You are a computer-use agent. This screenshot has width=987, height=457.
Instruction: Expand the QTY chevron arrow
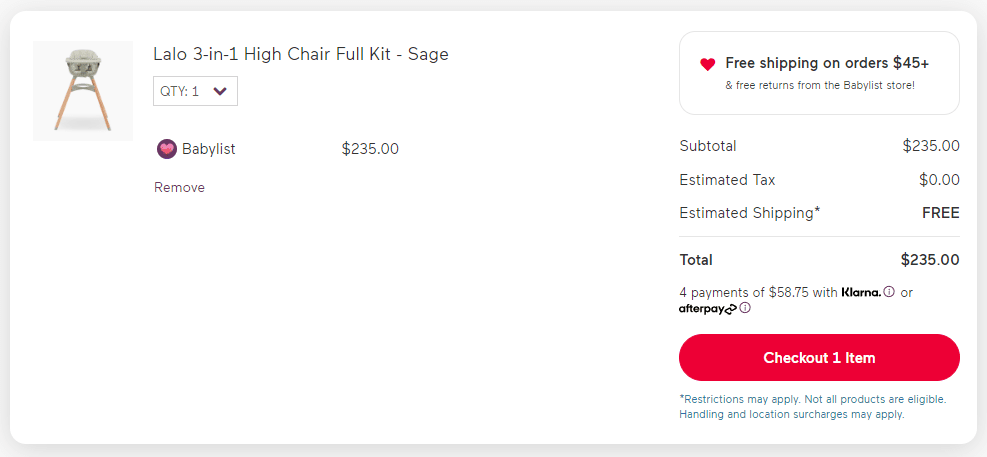click(220, 91)
